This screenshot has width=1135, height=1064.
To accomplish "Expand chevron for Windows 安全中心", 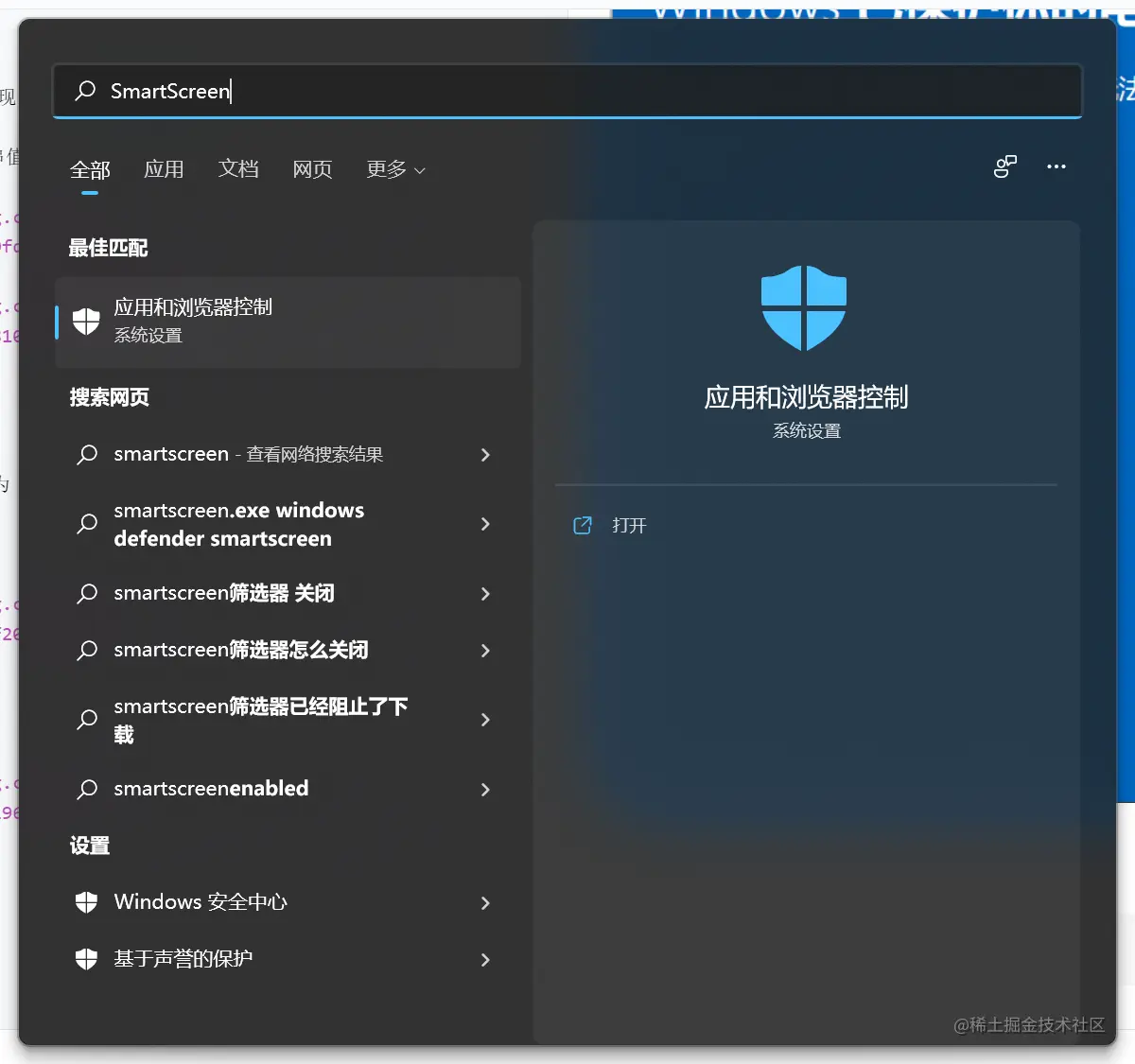I will pyautogui.click(x=485, y=903).
